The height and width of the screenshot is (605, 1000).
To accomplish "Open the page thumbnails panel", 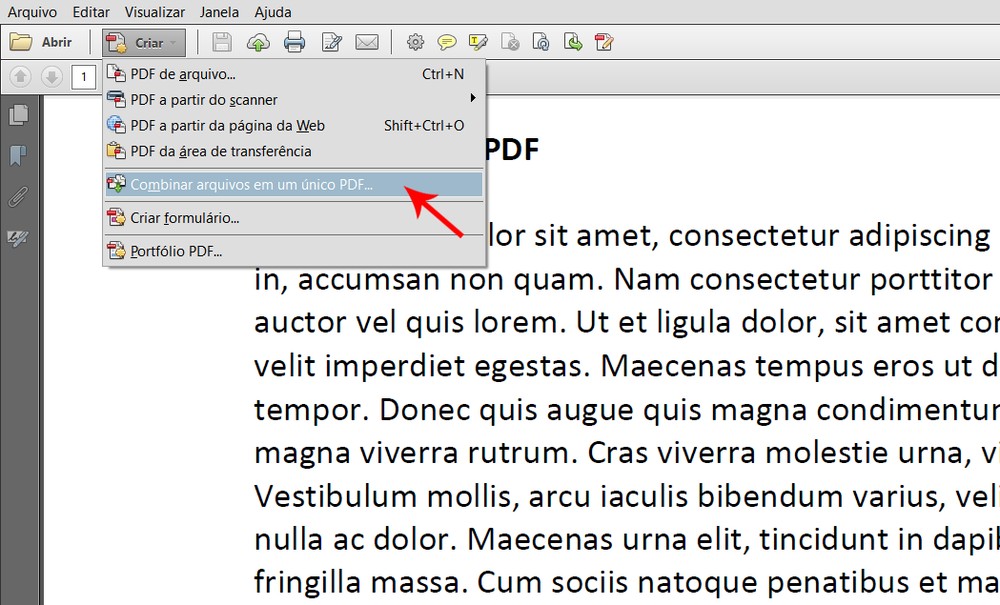I will (18, 115).
